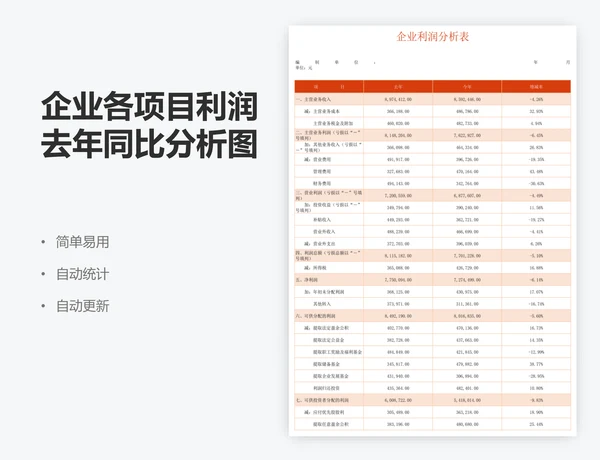
Task: Click the 项目 column header
Action: [x=329, y=87]
